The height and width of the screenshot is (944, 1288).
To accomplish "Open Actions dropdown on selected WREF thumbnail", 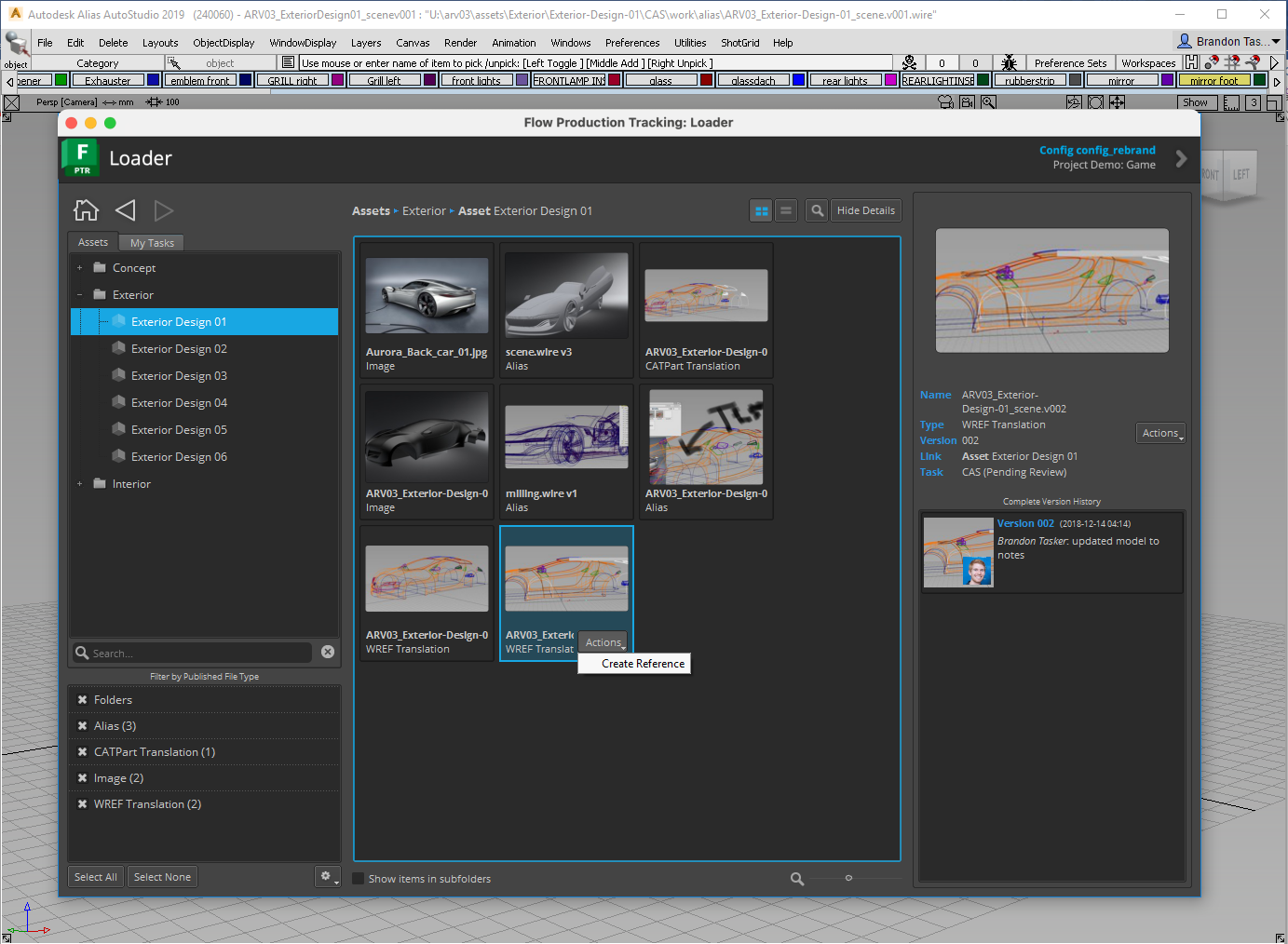I will 603,642.
